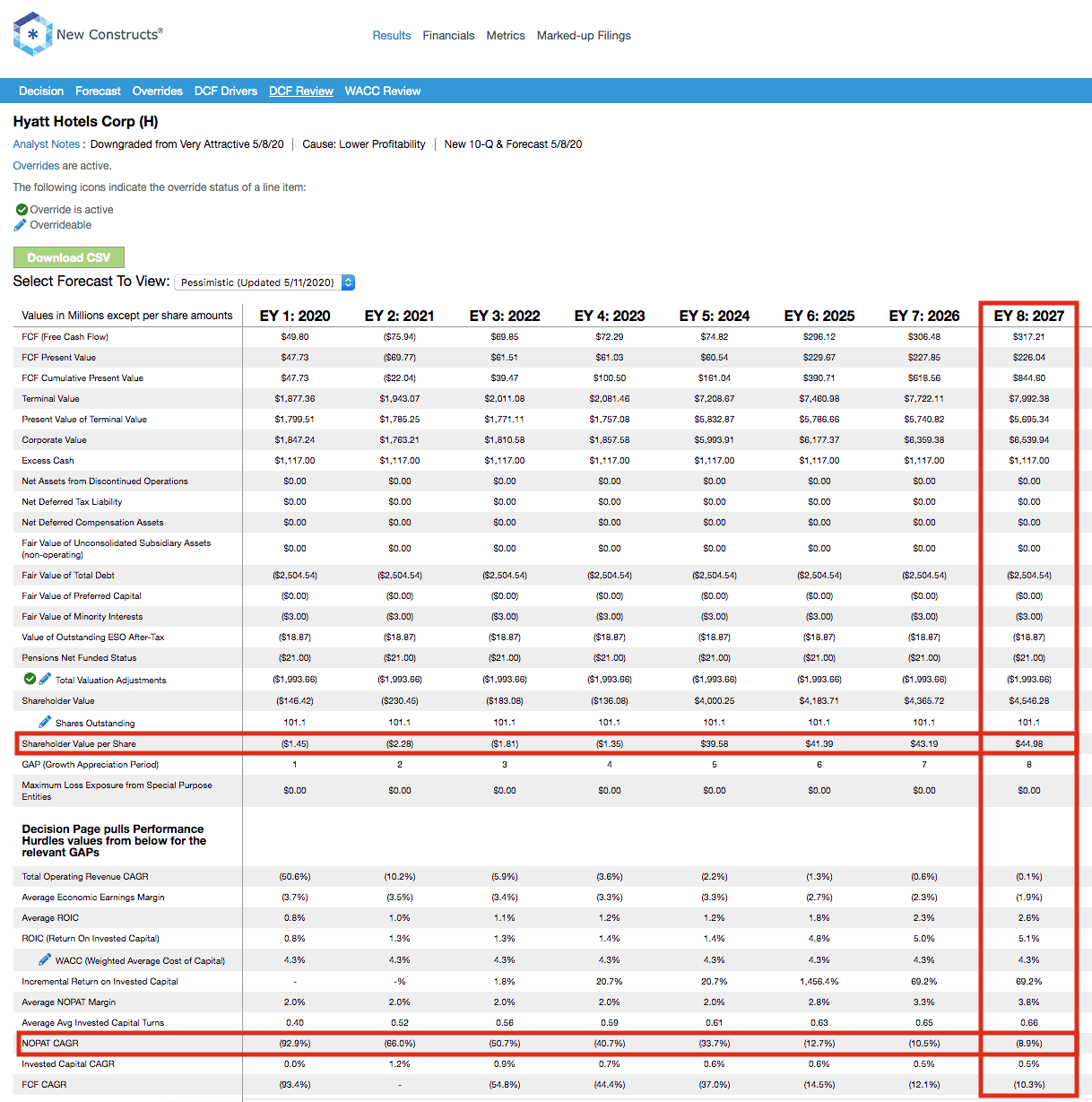This screenshot has width=1092, height=1102.
Task: Switch to the Decision sub-tab
Action: 41,91
